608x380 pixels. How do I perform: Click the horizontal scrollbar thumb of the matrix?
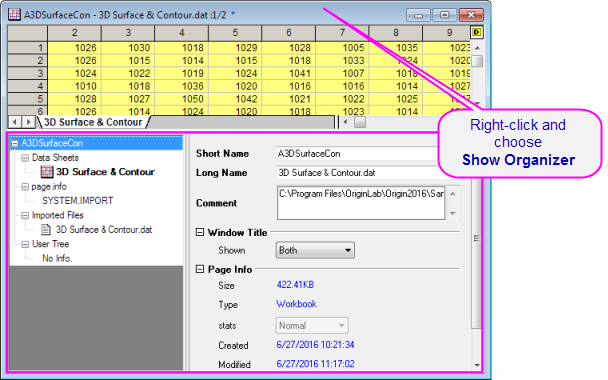(x=360, y=122)
